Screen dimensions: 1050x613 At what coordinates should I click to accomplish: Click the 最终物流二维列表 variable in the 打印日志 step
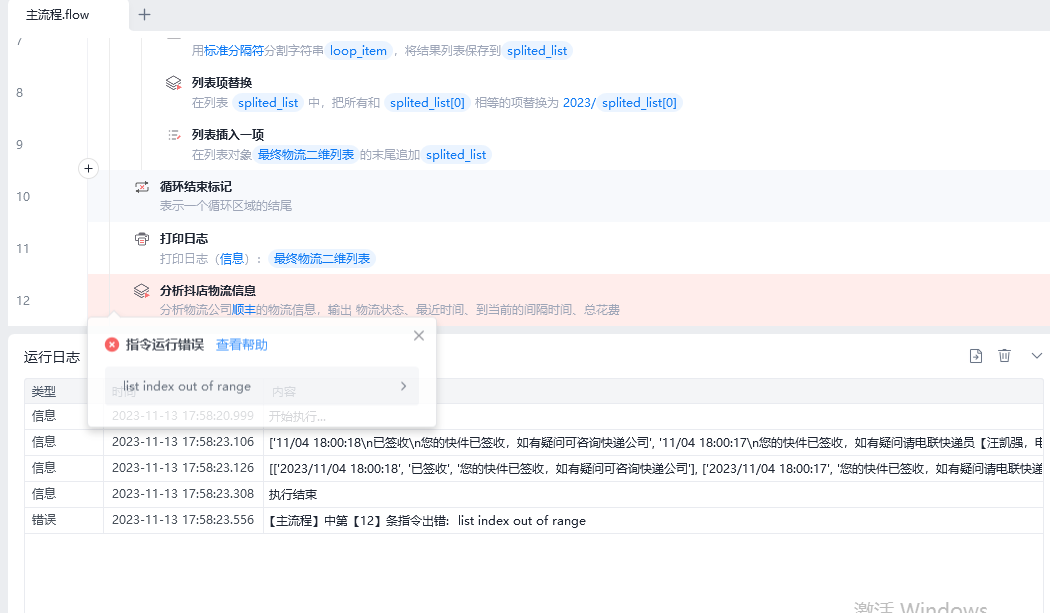click(321, 259)
